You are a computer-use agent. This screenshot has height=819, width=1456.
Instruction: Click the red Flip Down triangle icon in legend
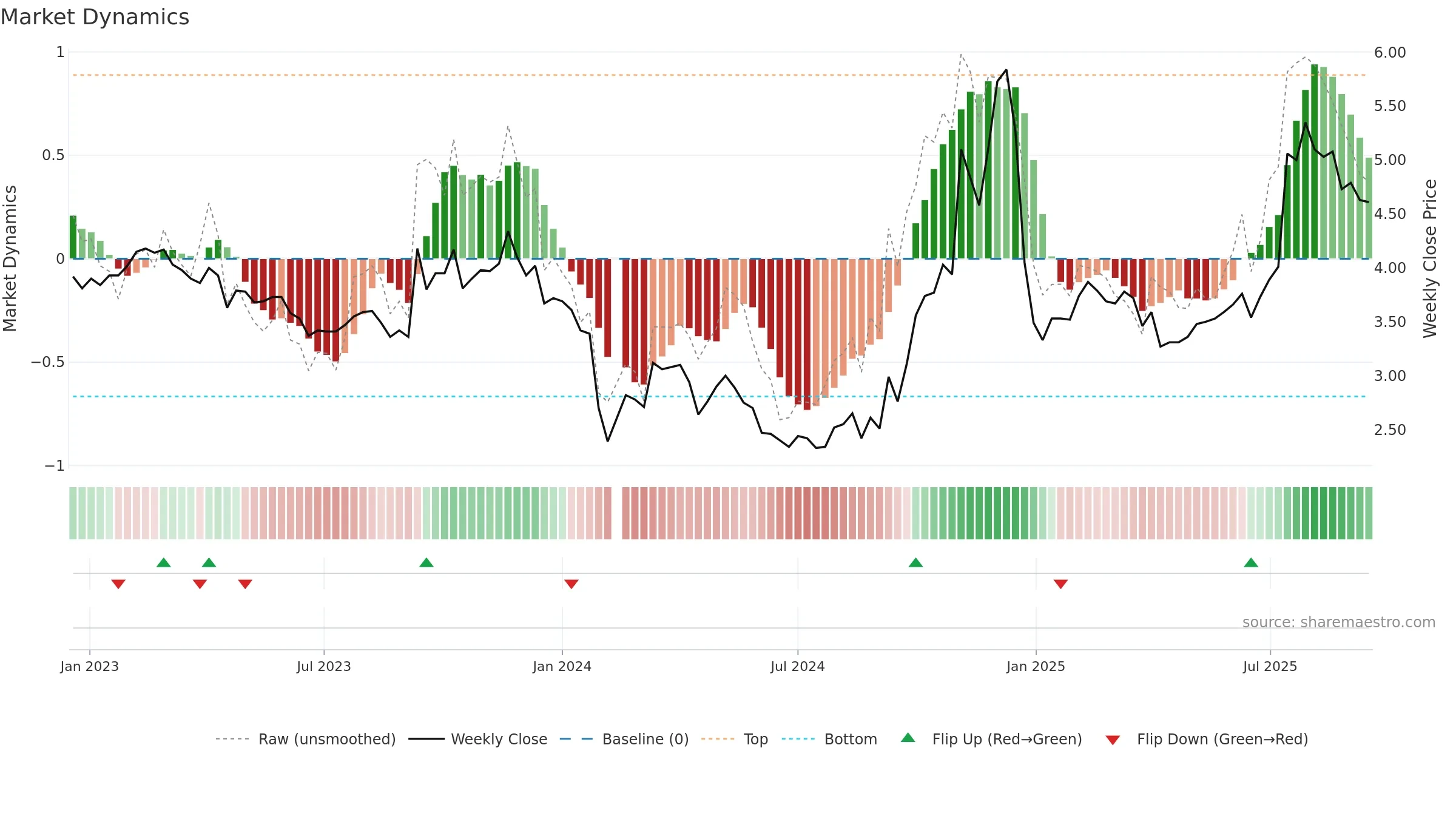(1113, 740)
